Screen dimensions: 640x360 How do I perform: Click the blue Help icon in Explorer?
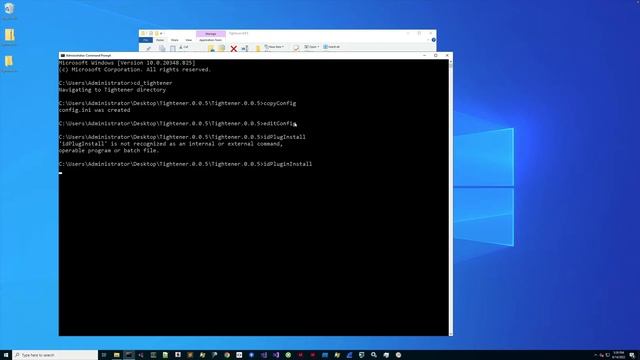(433, 40)
